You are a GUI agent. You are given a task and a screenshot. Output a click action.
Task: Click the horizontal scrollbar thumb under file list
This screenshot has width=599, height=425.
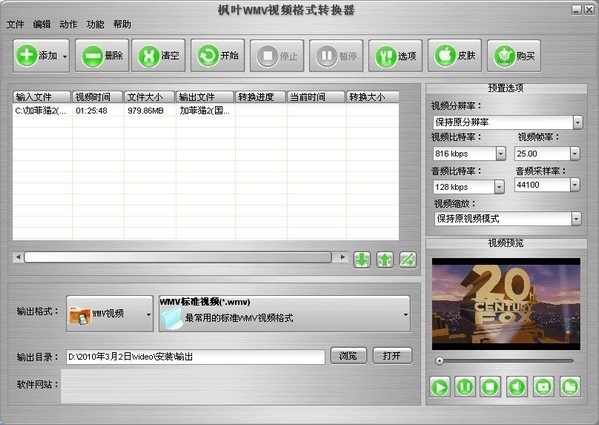coord(178,257)
